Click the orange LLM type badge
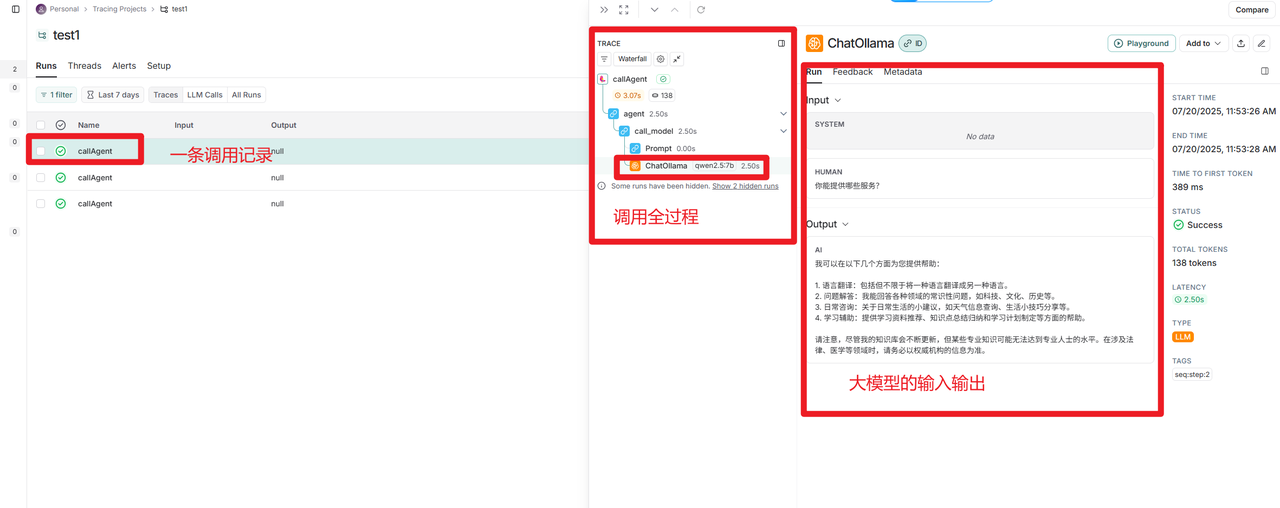This screenshot has height=508, width=1280. coord(1183,337)
